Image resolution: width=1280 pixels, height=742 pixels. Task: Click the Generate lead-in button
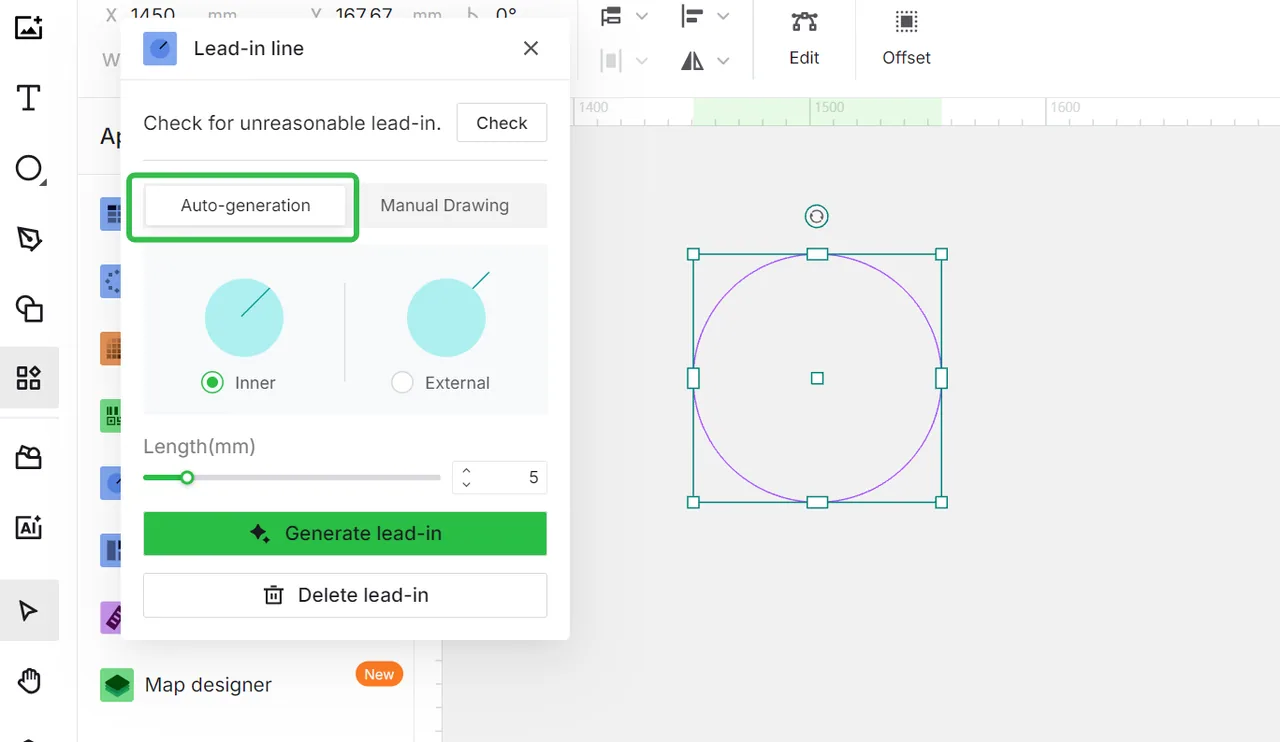[345, 533]
